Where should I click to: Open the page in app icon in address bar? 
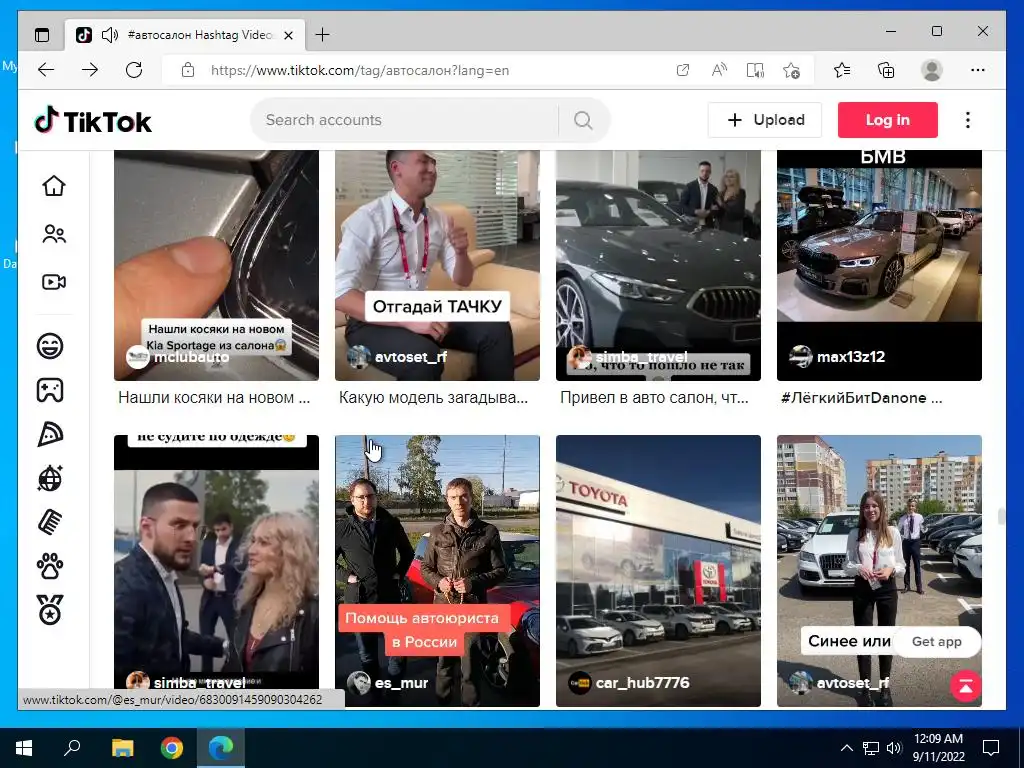(682, 70)
